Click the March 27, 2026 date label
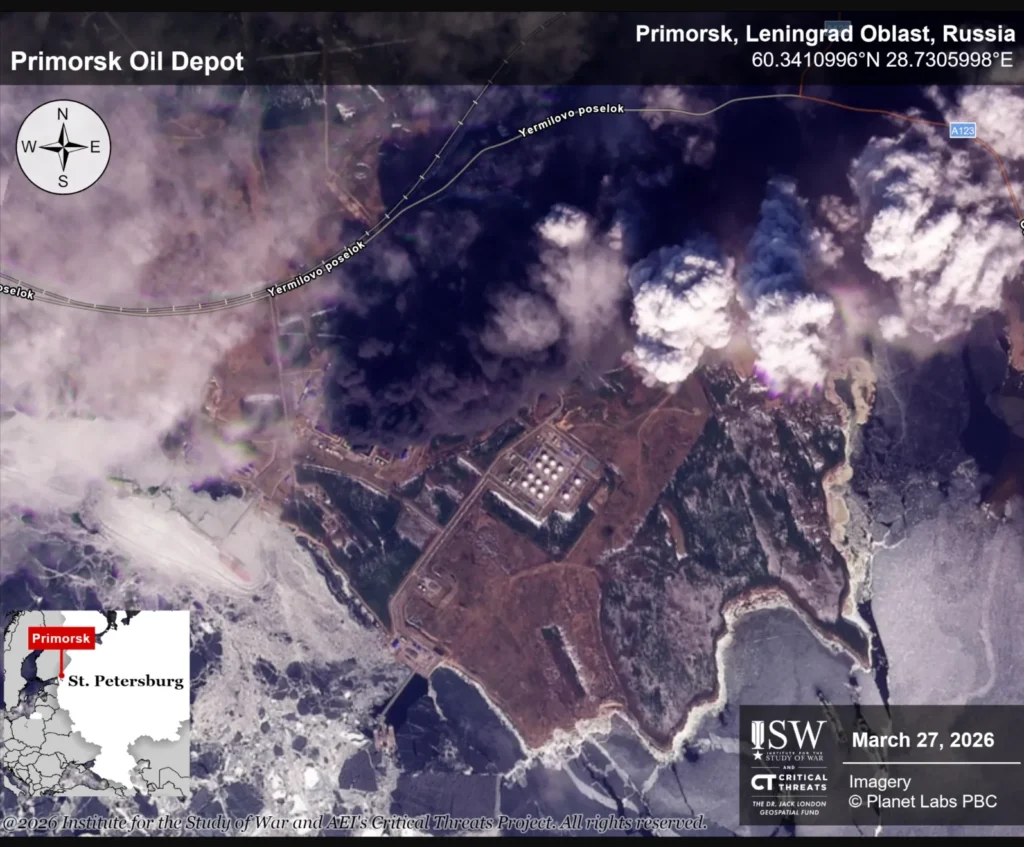The width and height of the screenshot is (1024, 847). (x=922, y=740)
